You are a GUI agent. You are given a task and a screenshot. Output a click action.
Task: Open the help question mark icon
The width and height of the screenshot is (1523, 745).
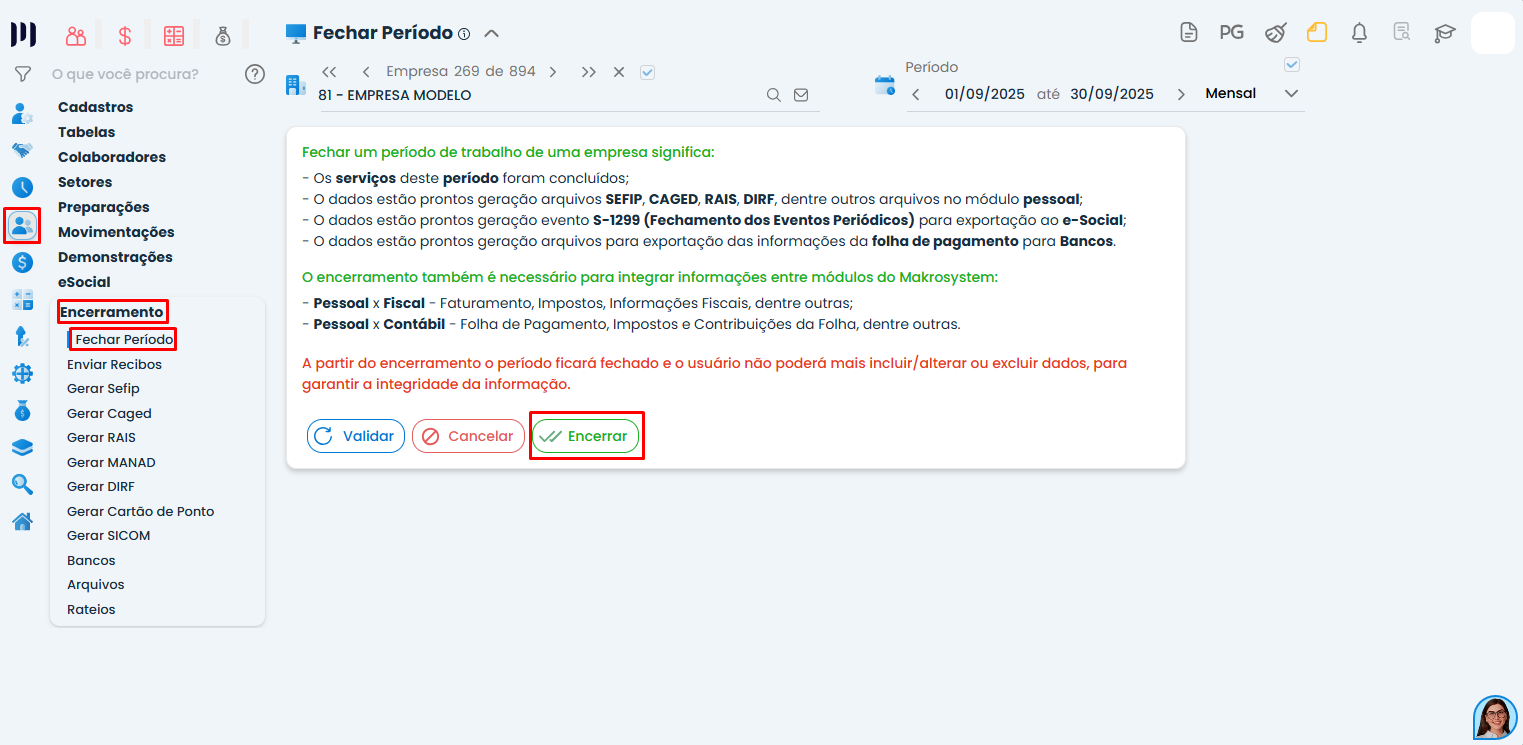(x=255, y=74)
